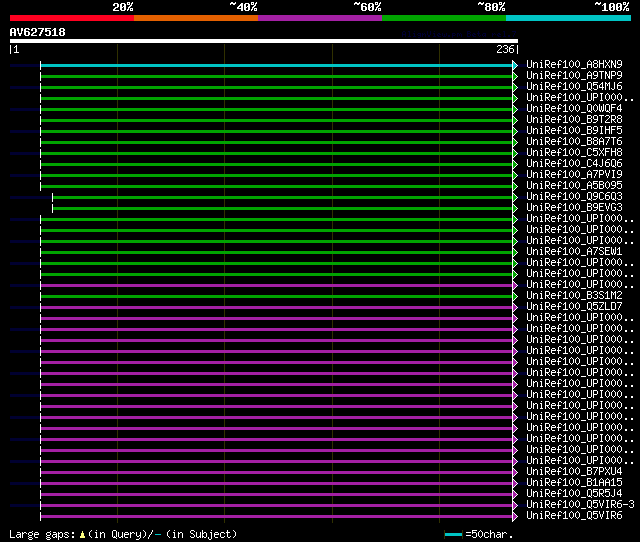This screenshot has height=542, width=640.
Task: Click the UniRef100_C4J6Q6 label
Action: point(574,164)
